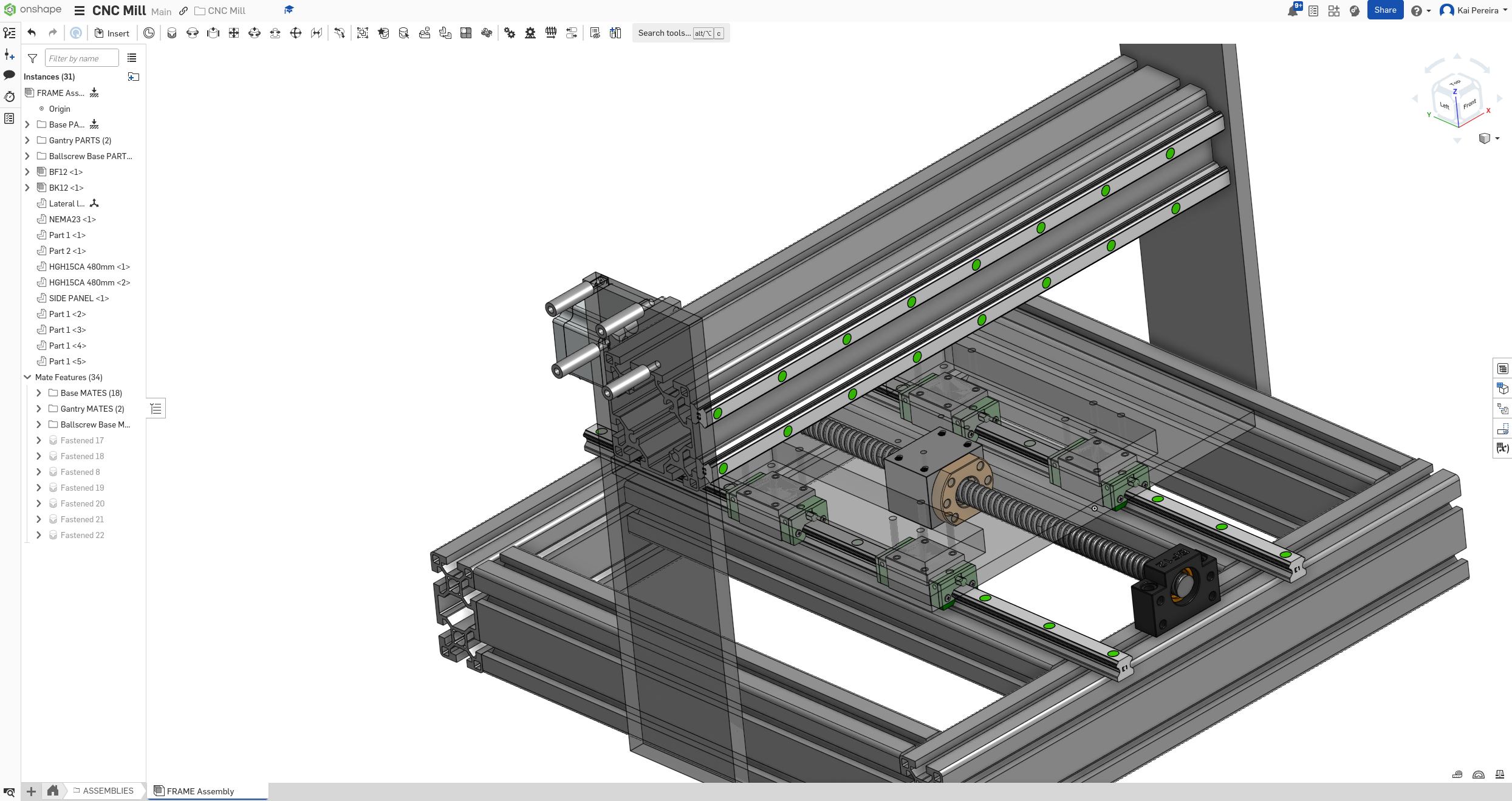Click the Rack and pinion relation icon

click(x=530, y=33)
